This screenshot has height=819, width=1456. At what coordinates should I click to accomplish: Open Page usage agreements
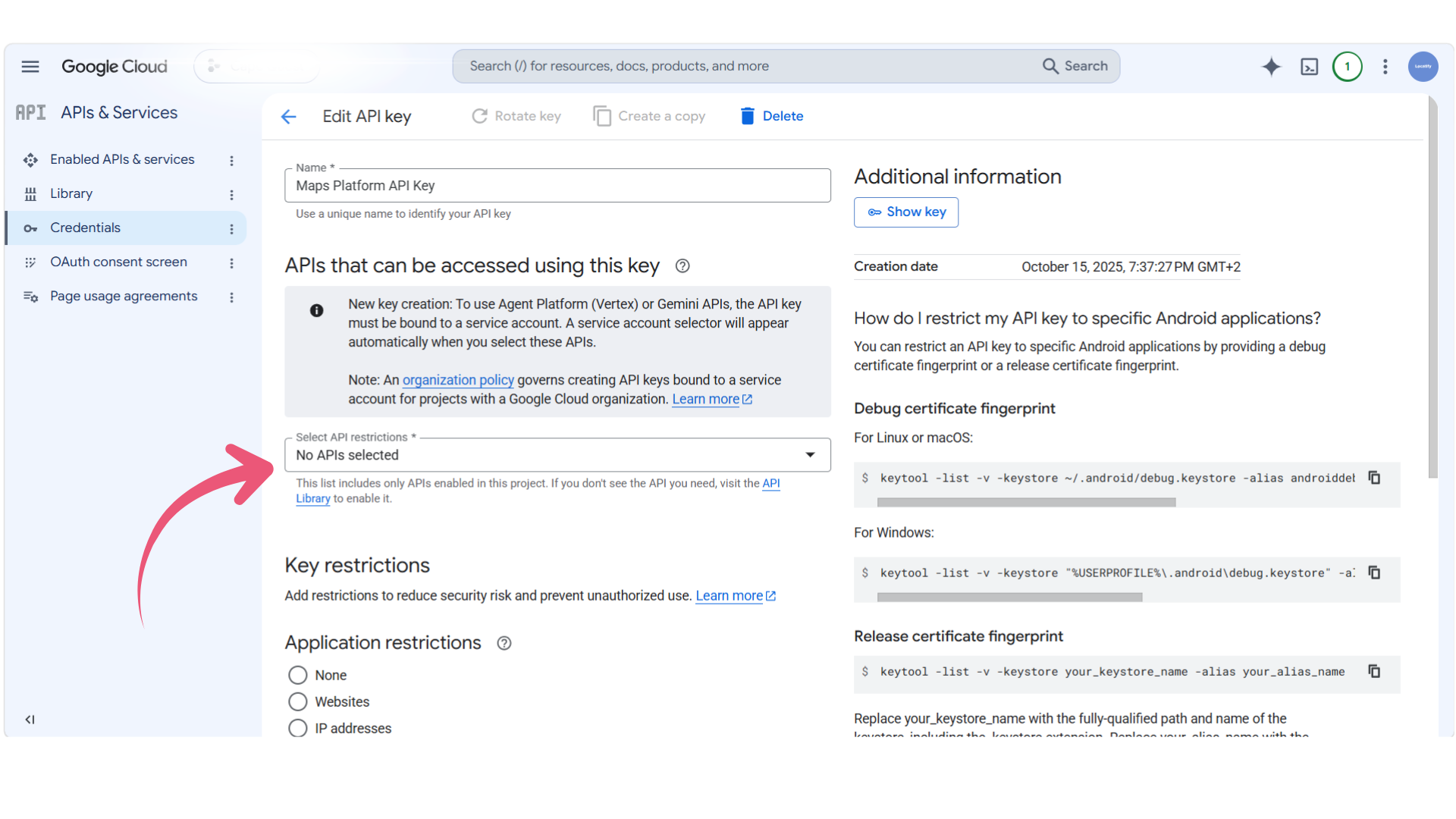(x=124, y=297)
